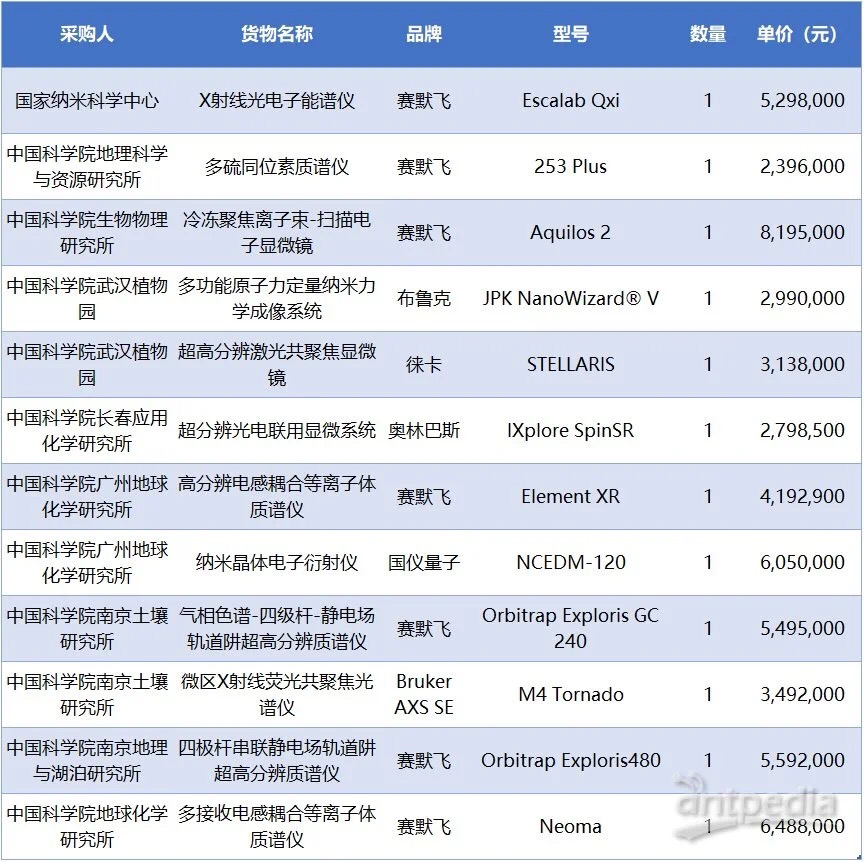864x862 pixels.
Task: Click the price 5,495,000
Action: point(802,628)
